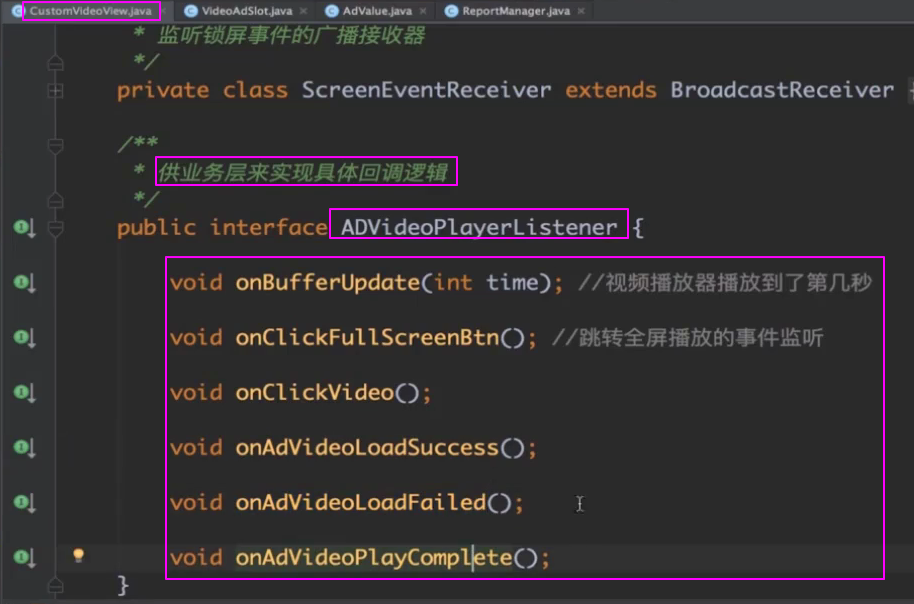Image resolution: width=914 pixels, height=604 pixels.
Task: Click the comment 供业务层来实现具体回调逻辑
Action: [303, 173]
